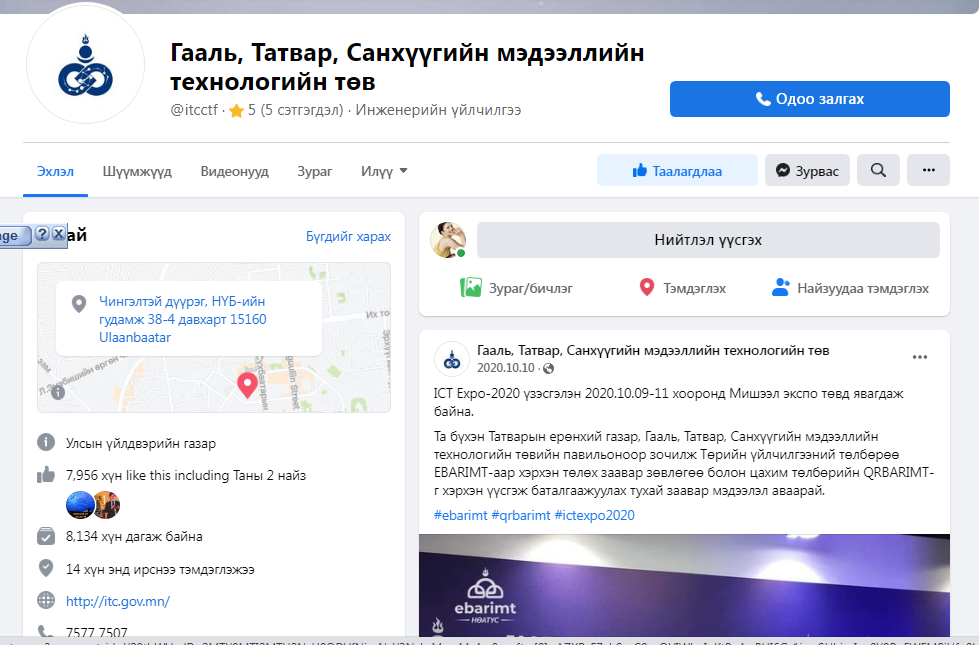This screenshot has width=979, height=645.
Task: Click the Нийтлэл үүсгэх post field
Action: coord(707,240)
